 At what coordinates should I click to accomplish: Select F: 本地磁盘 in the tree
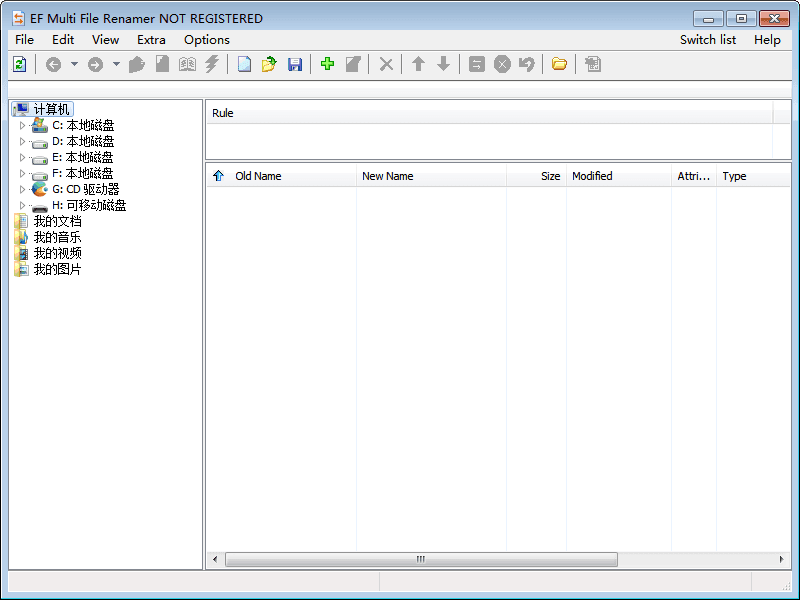coord(83,173)
